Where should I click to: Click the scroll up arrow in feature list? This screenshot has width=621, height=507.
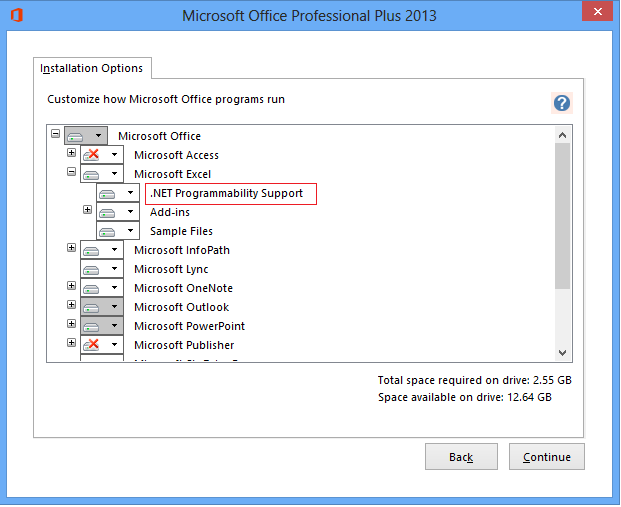562,135
